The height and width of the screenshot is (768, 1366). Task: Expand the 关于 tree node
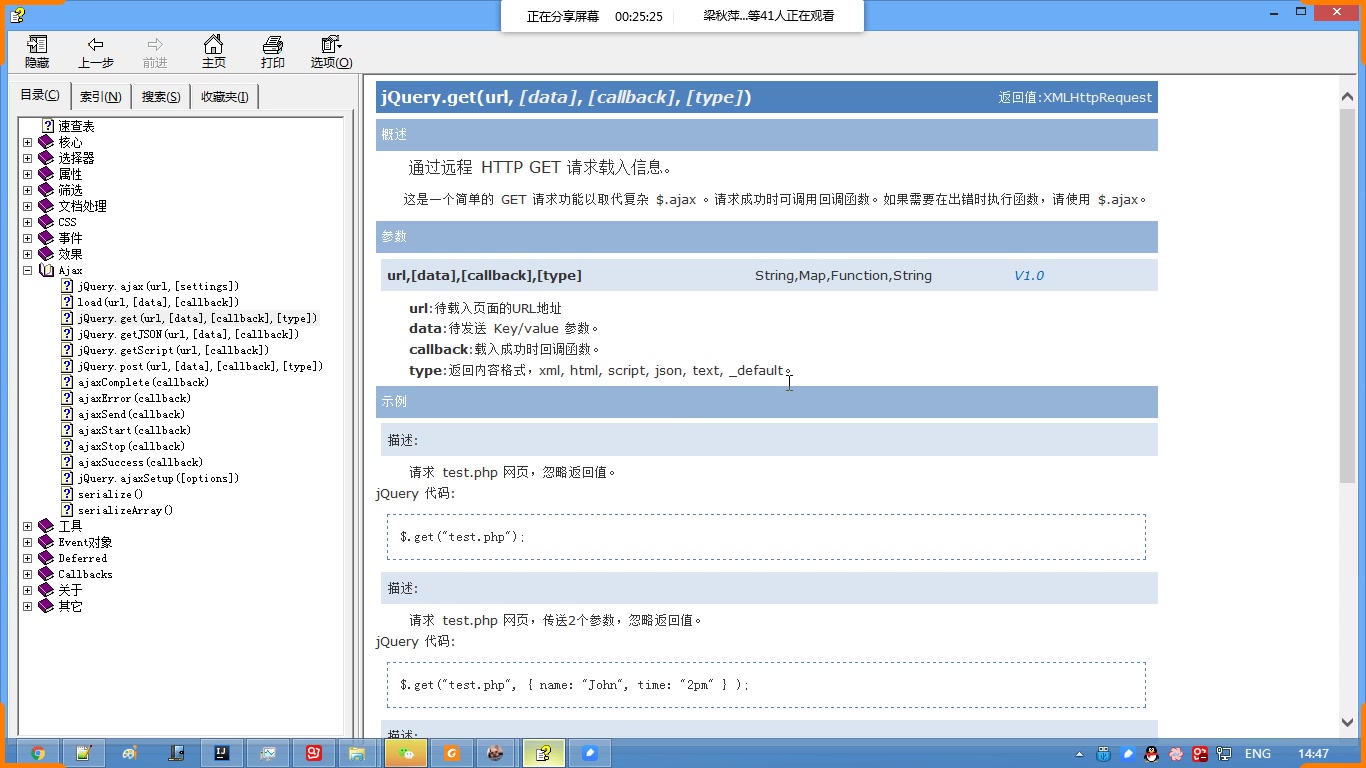pyautogui.click(x=28, y=590)
